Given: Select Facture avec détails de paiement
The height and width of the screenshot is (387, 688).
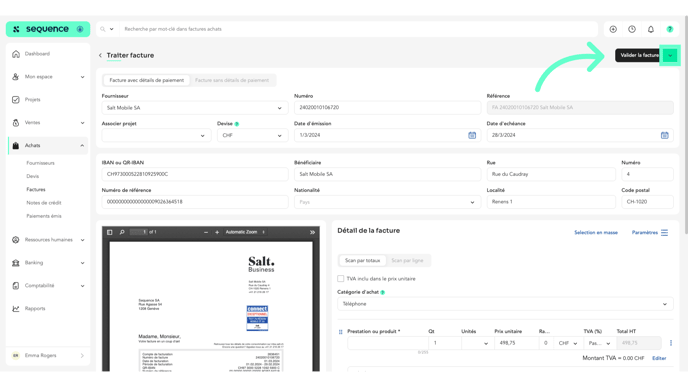Looking at the screenshot, I should 147,80.
